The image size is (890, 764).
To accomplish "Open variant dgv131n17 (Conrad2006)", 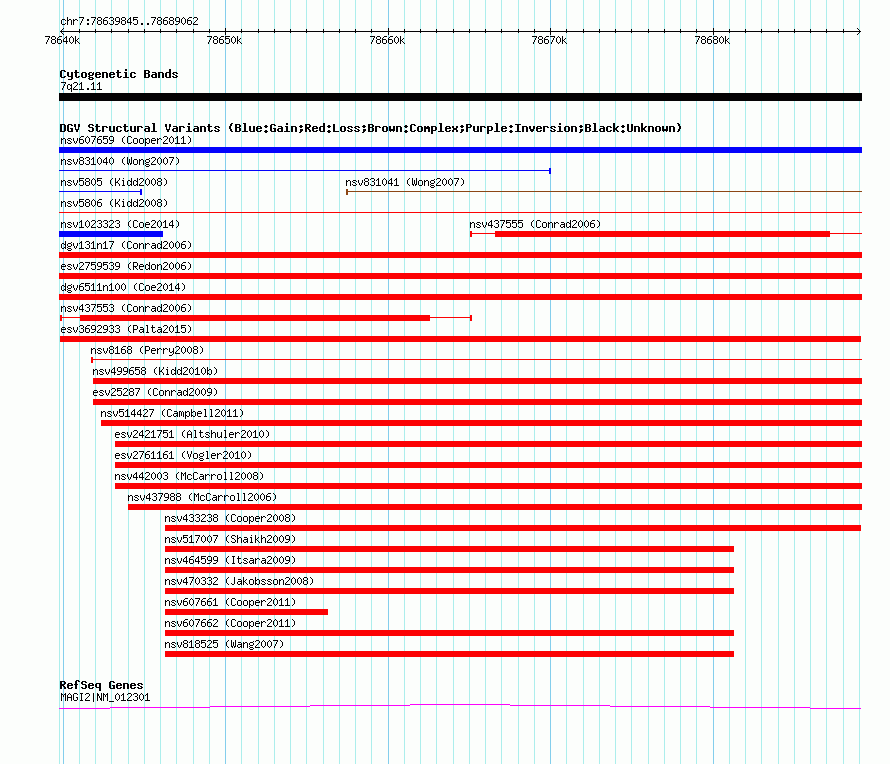I will pyautogui.click(x=126, y=245).
